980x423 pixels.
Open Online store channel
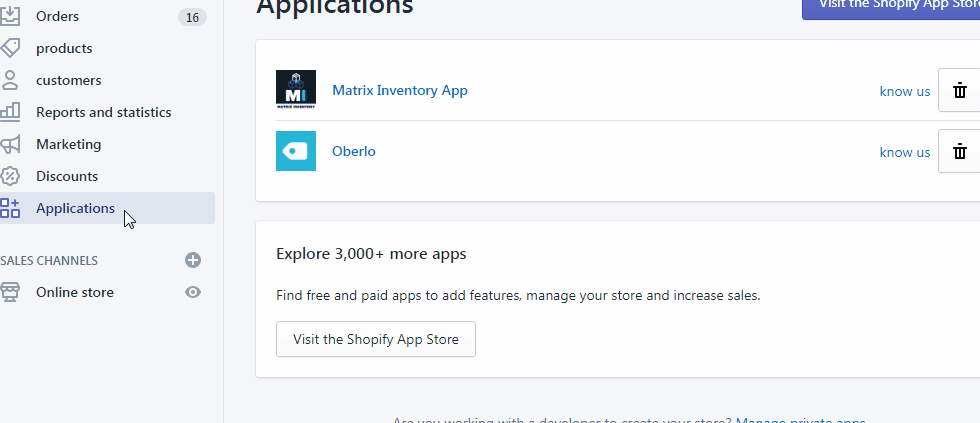click(75, 292)
